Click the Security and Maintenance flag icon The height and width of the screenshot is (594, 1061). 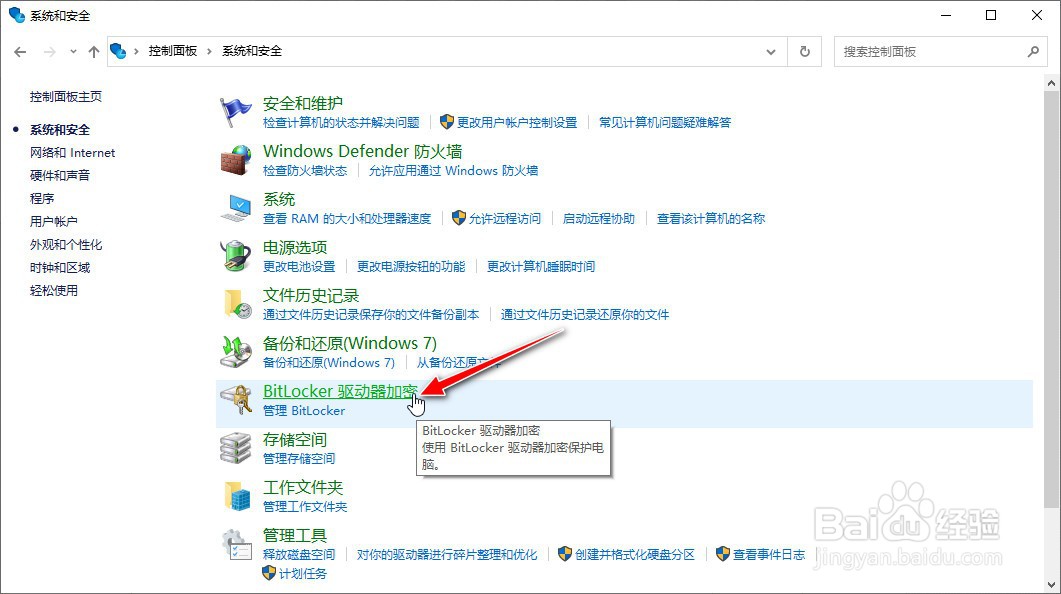tap(235, 112)
